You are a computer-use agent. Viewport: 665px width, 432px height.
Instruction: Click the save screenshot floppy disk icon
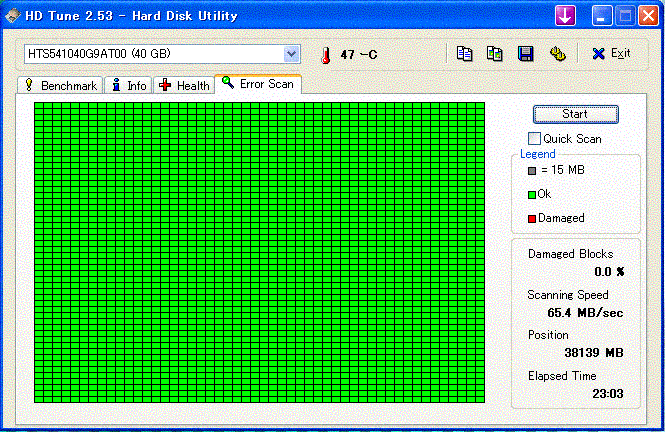525,54
